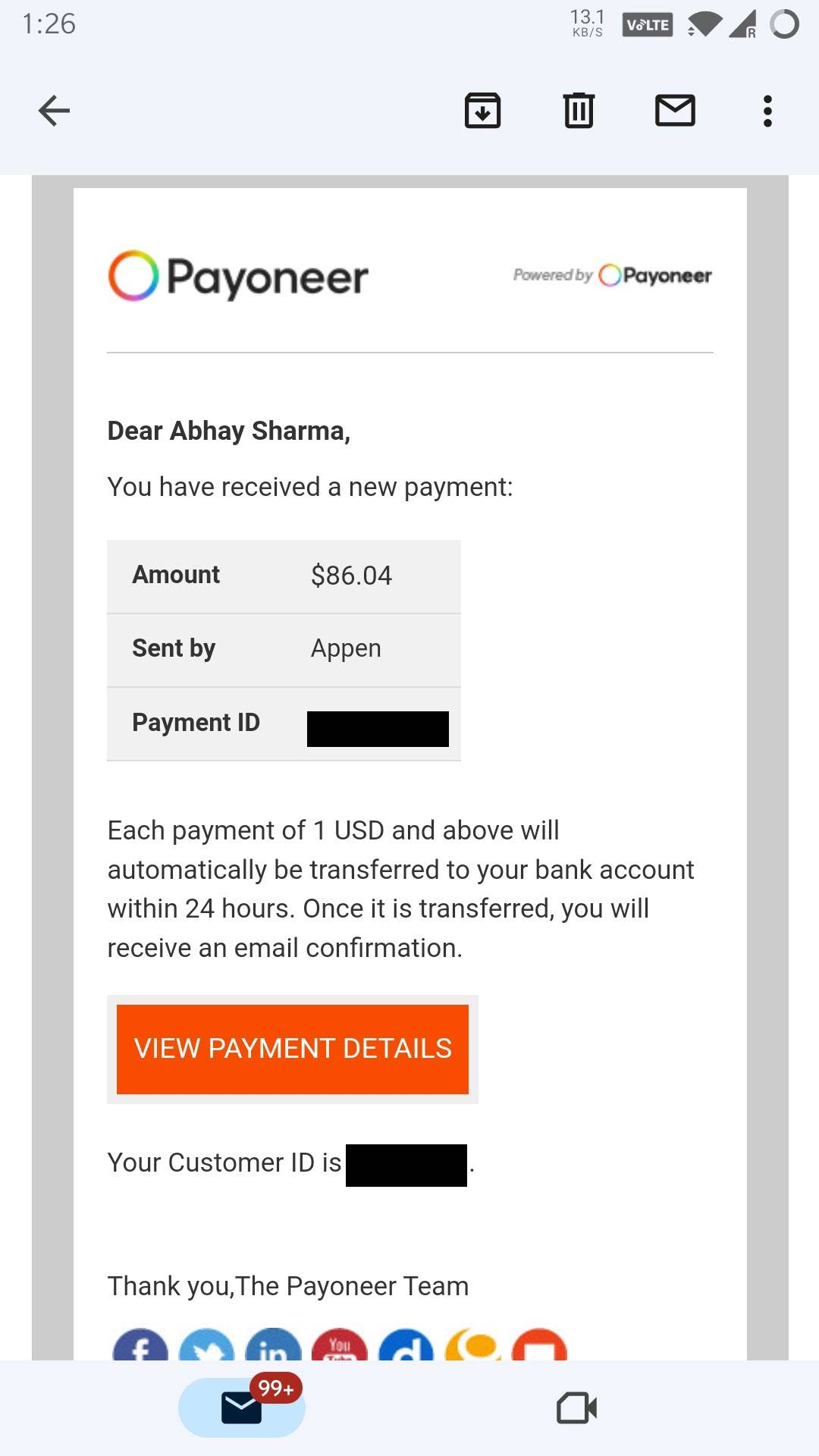The image size is (819, 1456).
Task: Mark the email as unread
Action: [674, 110]
